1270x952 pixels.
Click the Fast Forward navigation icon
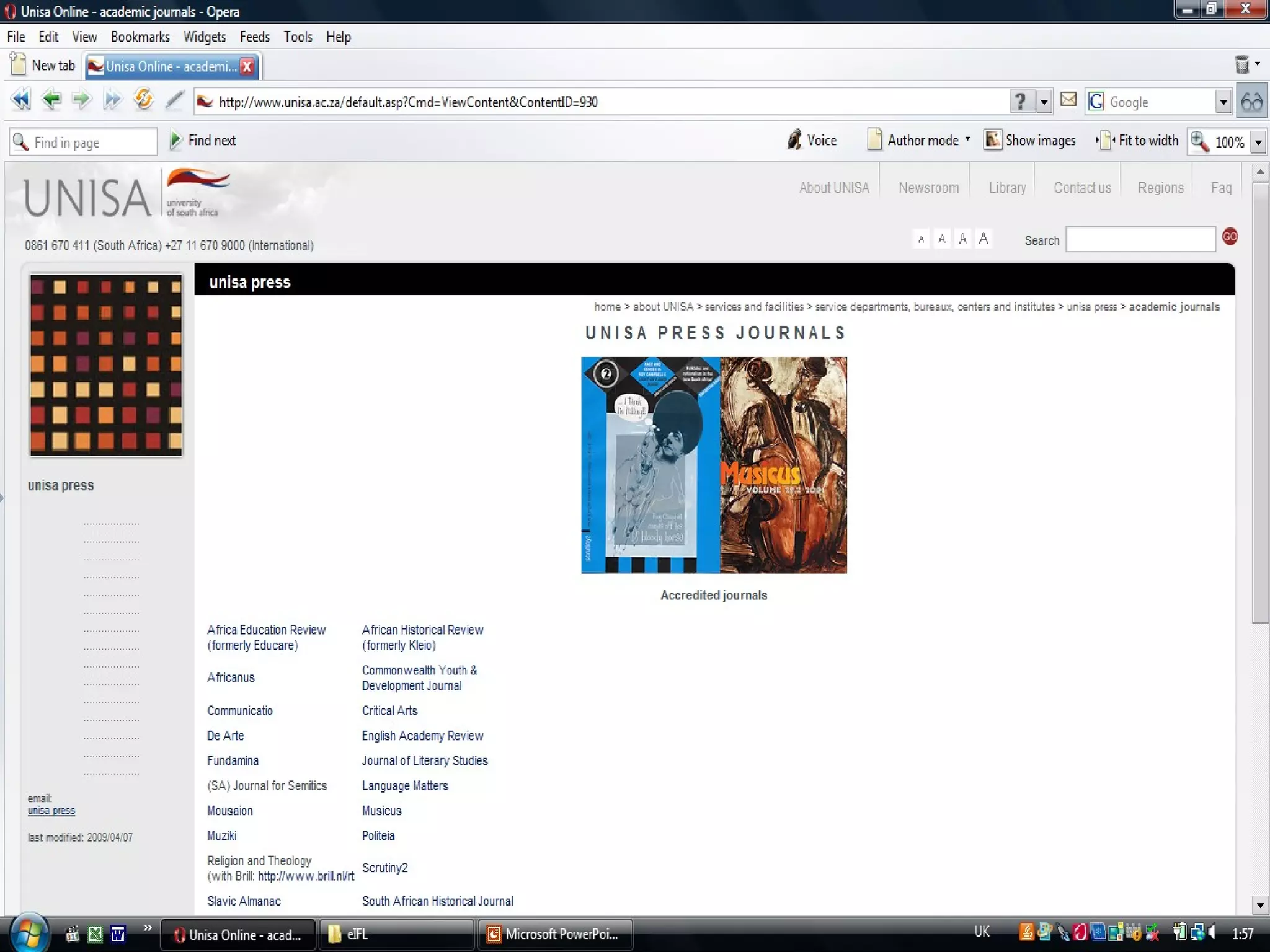point(113,100)
